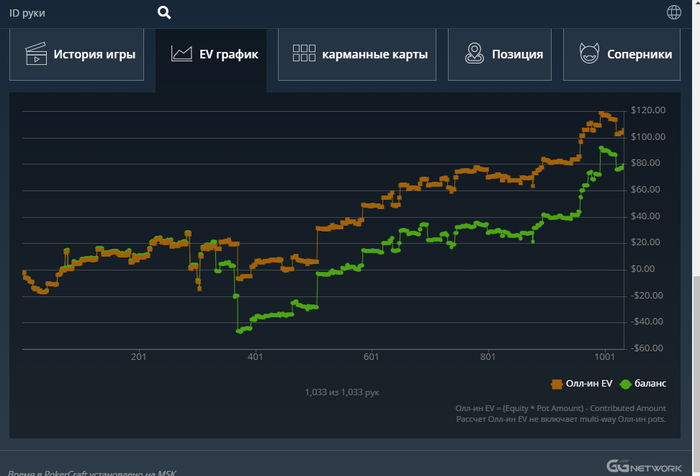700x476 pixels.
Task: Go to the Позиция tab
Action: click(x=500, y=54)
